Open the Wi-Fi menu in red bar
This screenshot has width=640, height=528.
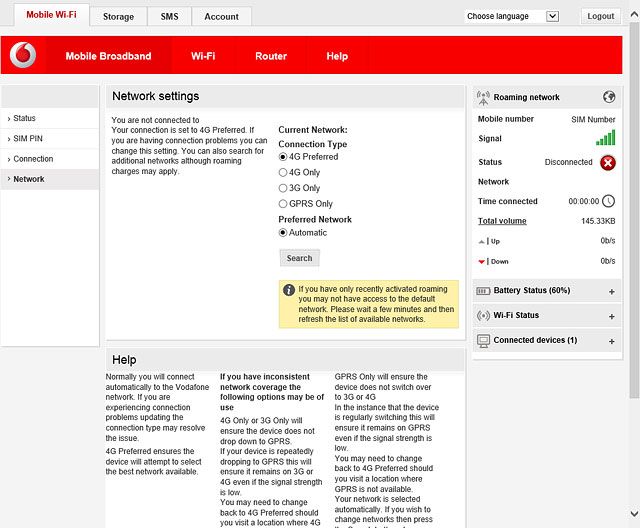pos(203,56)
